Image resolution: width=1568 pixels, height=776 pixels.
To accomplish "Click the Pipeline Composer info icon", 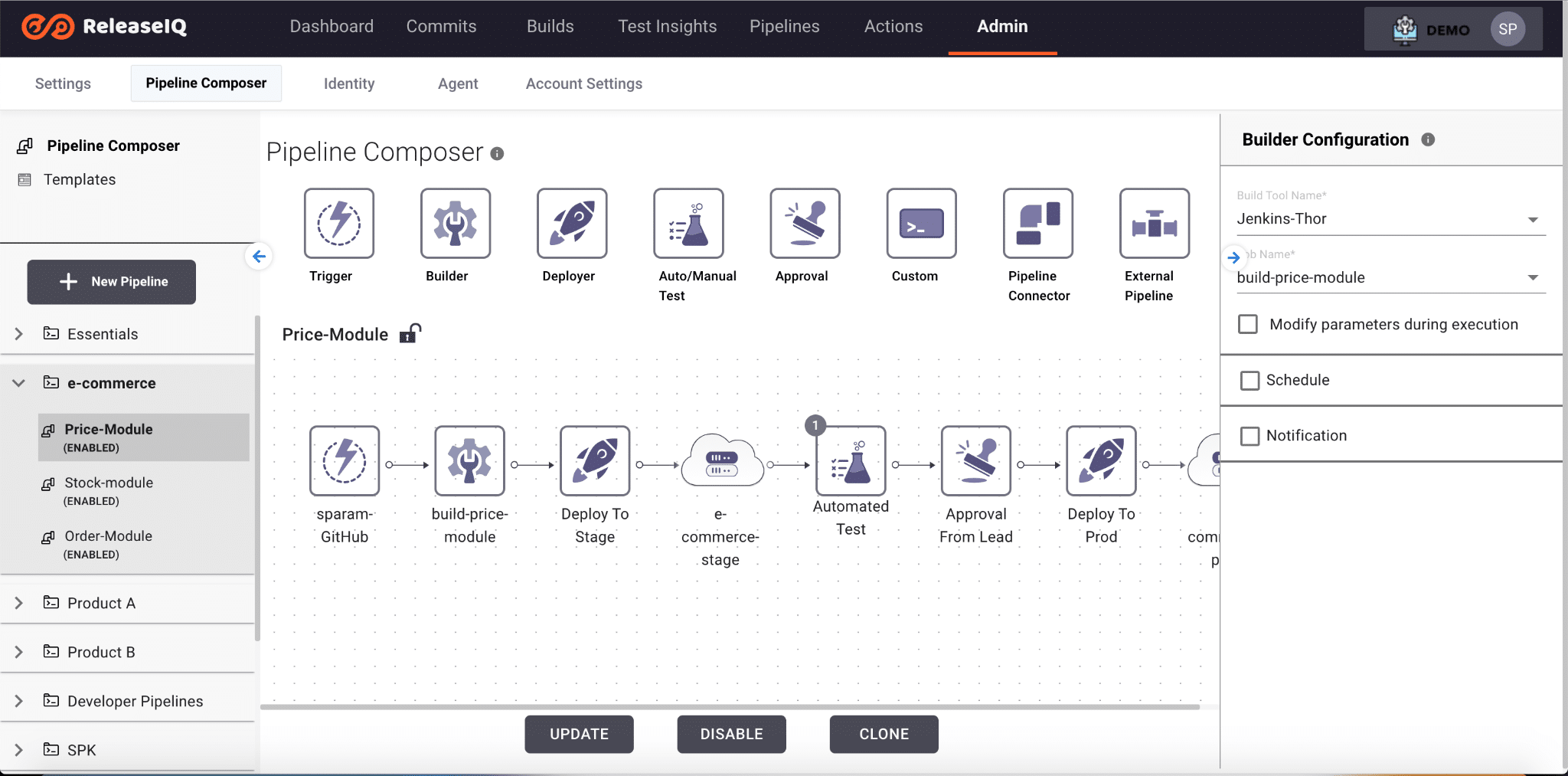I will click(x=497, y=153).
